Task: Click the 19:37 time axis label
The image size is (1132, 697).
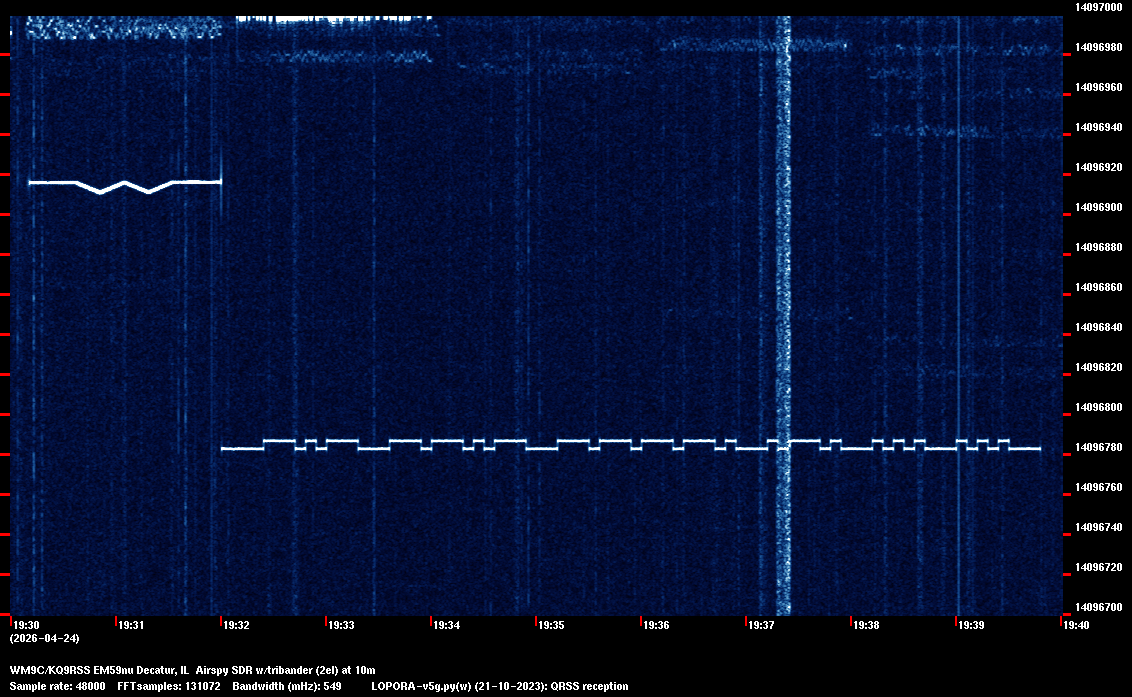Action: [761, 625]
